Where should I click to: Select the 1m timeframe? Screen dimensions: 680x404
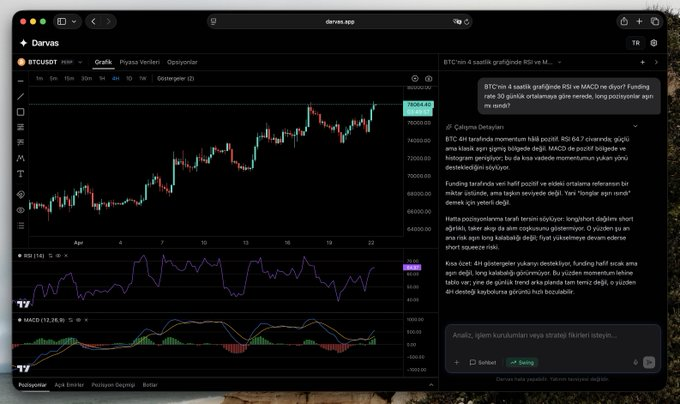click(39, 78)
